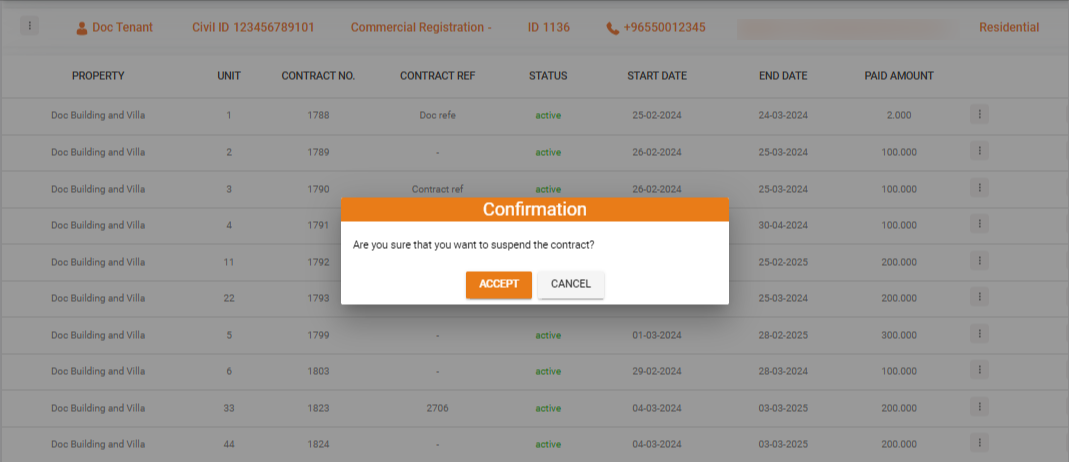Viewport: 1069px width, 462px height.
Task: Open the actions menu for contract 1788
Action: tap(979, 115)
